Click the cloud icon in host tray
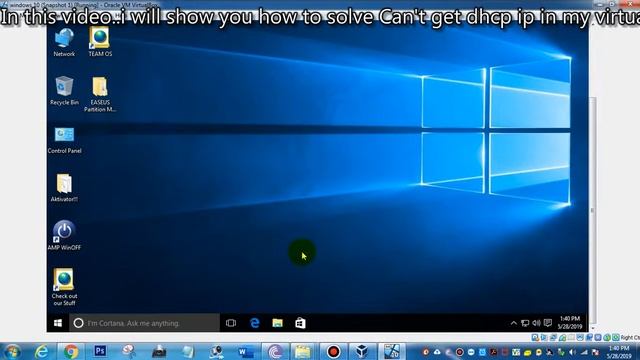640x360 pixels. click(x=437, y=351)
